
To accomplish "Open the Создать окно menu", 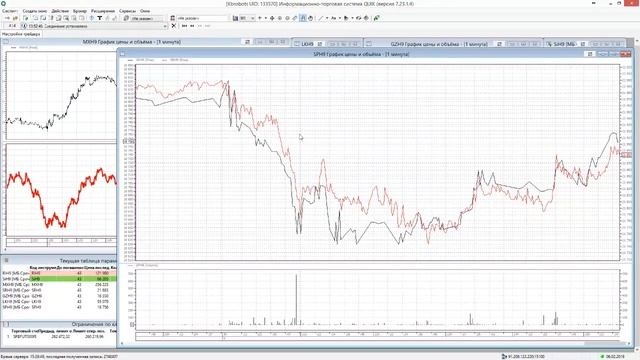I will [x=34, y=11].
